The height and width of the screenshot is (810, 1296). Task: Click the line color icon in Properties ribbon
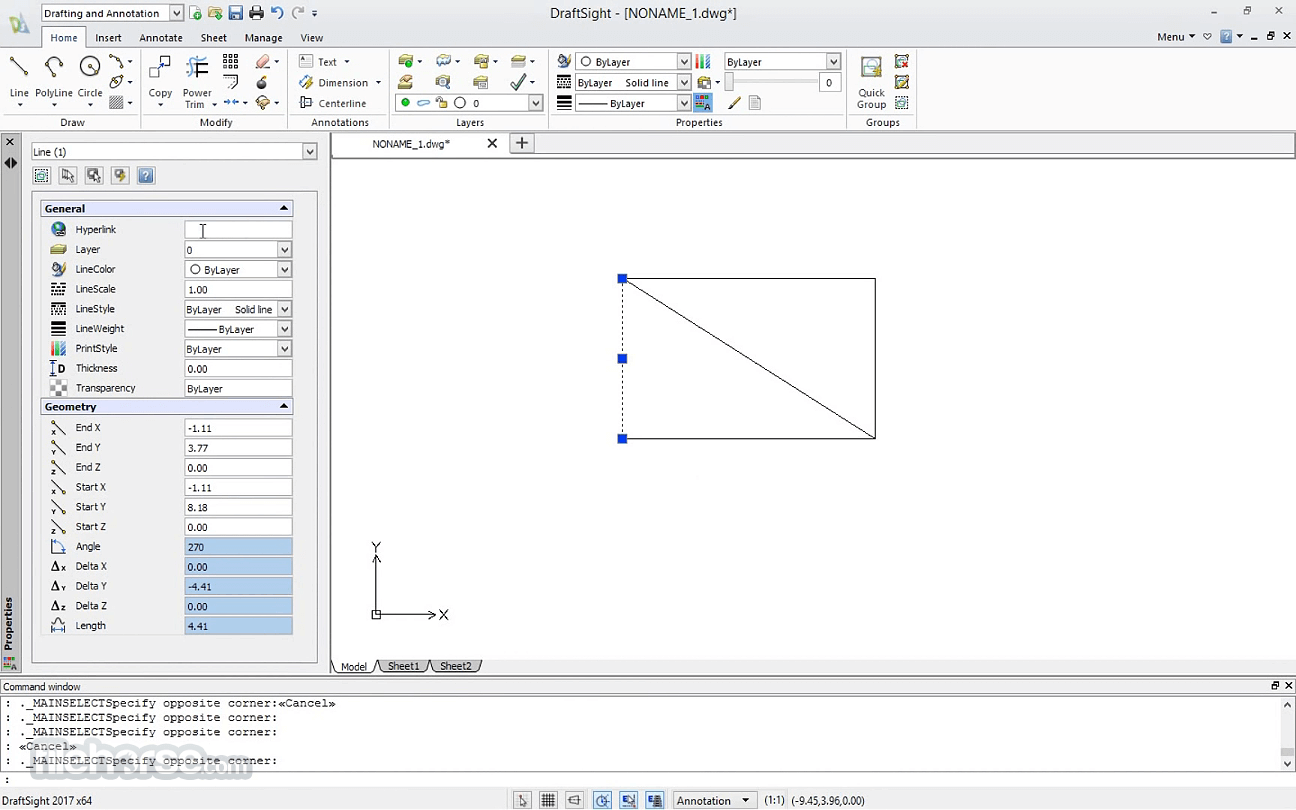pos(564,62)
